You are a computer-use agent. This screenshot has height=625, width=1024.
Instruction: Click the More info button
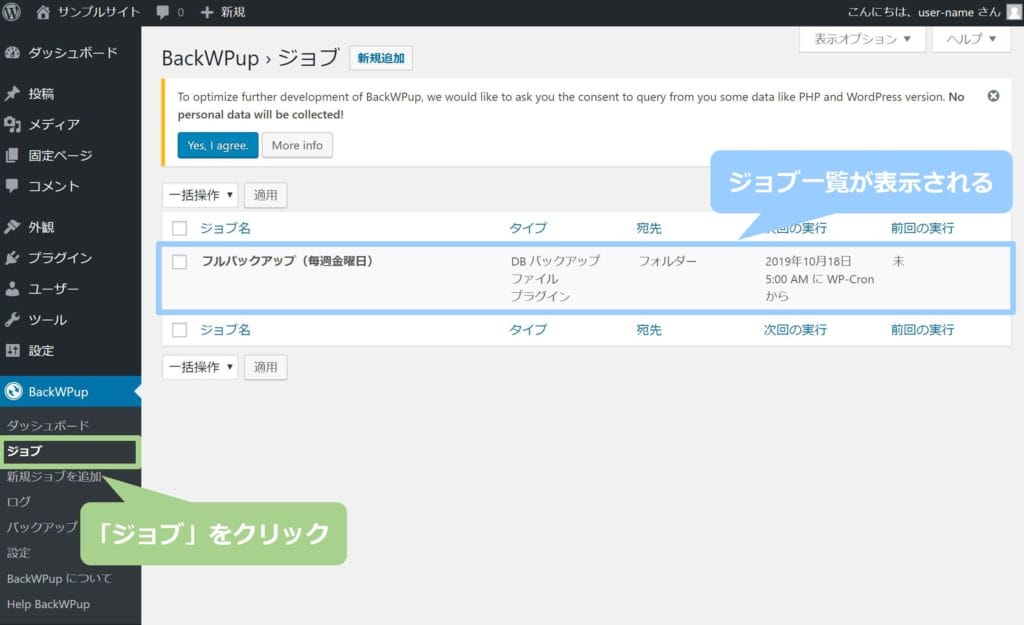(x=297, y=145)
